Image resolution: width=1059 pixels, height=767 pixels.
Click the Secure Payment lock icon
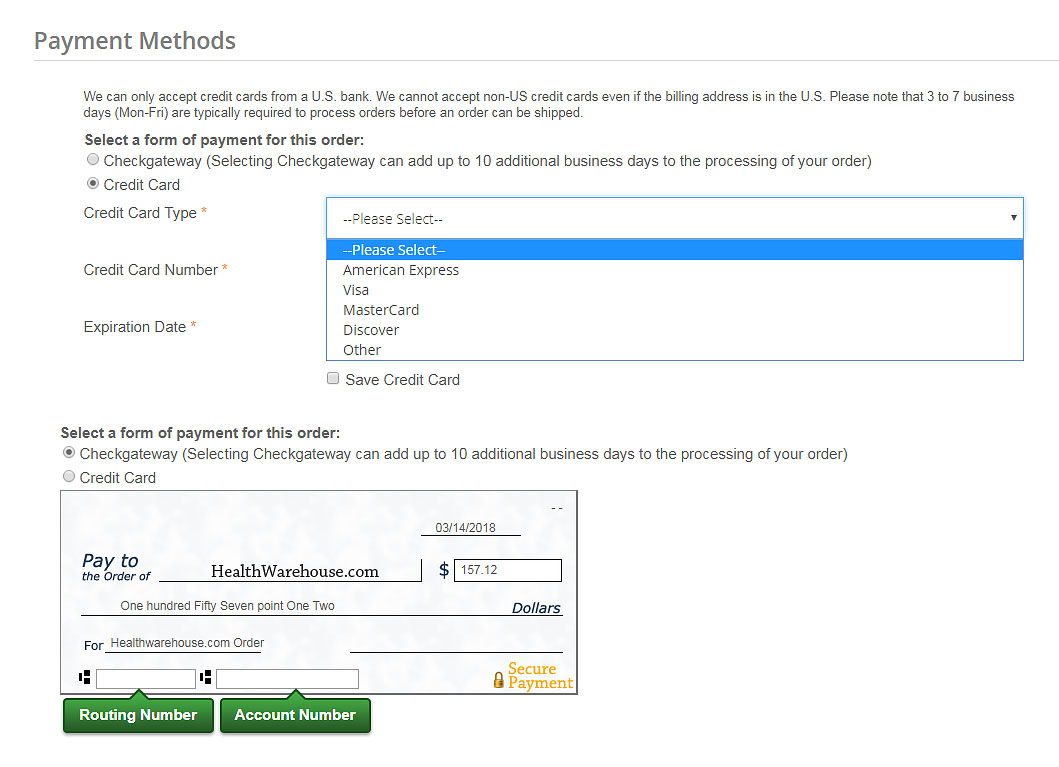point(498,680)
